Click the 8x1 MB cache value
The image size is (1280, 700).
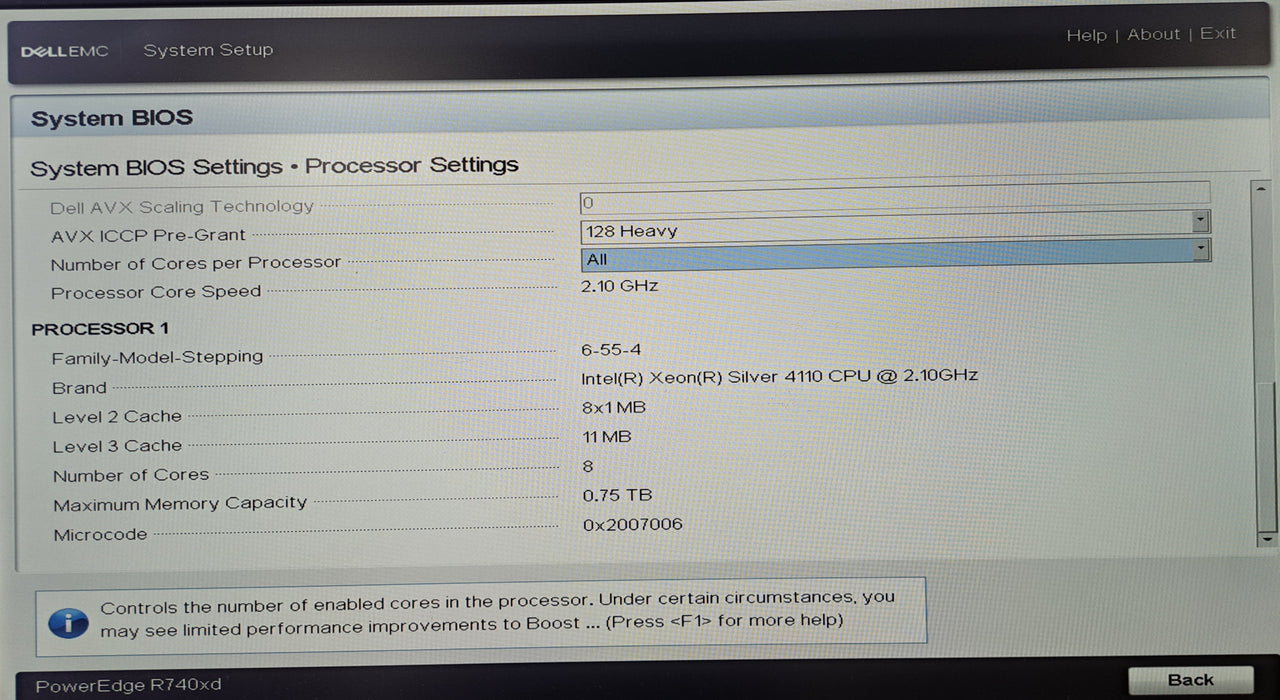[614, 407]
